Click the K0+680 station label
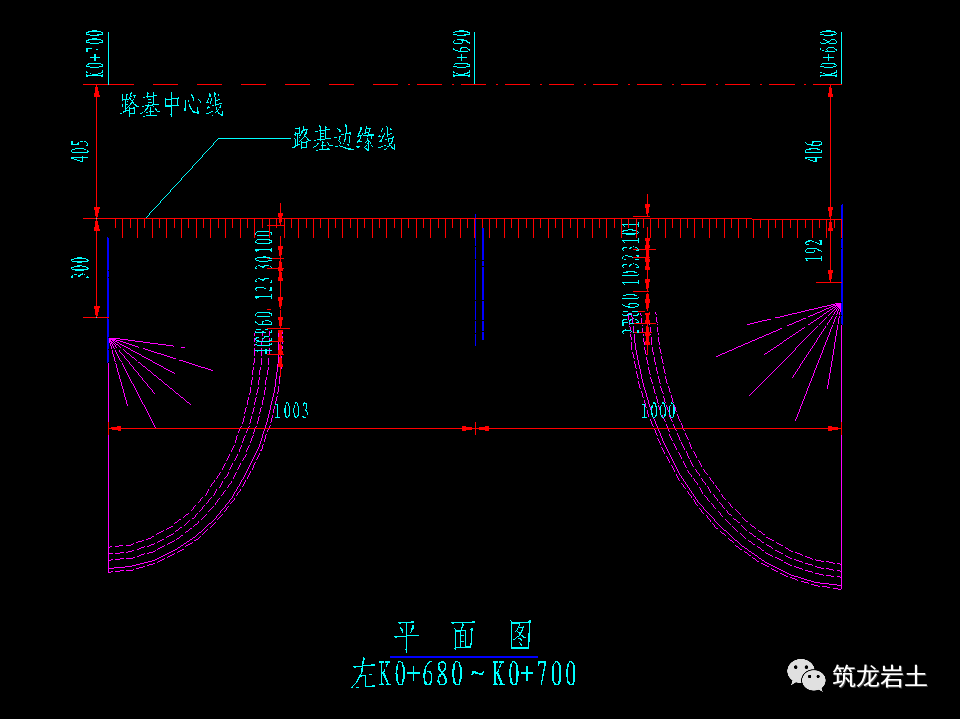The height and width of the screenshot is (720, 960). (829, 54)
